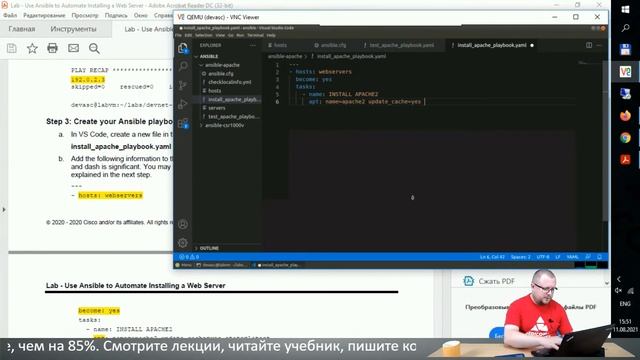Open Run and Debug view in VS Code
640x360 pixels.
pos(183,104)
